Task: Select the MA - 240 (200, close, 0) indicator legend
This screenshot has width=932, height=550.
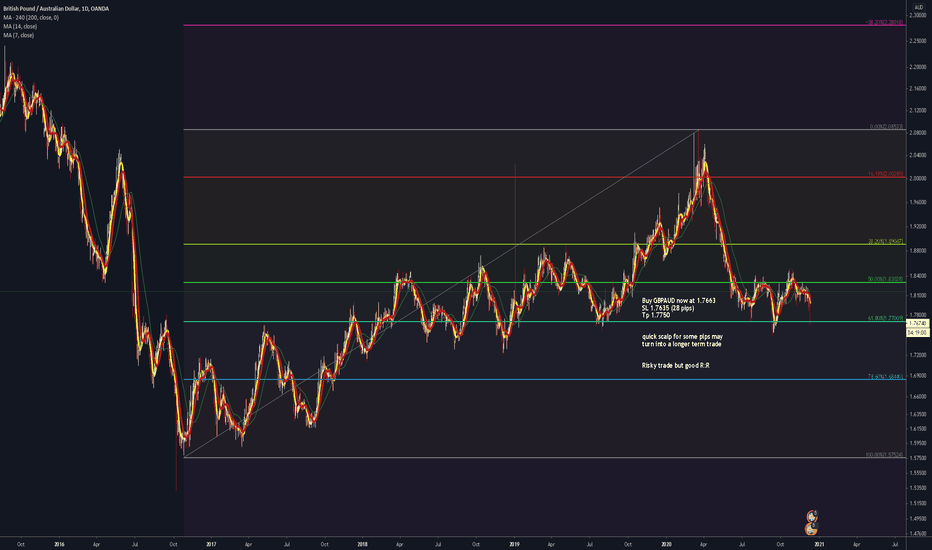Action: pos(31,18)
